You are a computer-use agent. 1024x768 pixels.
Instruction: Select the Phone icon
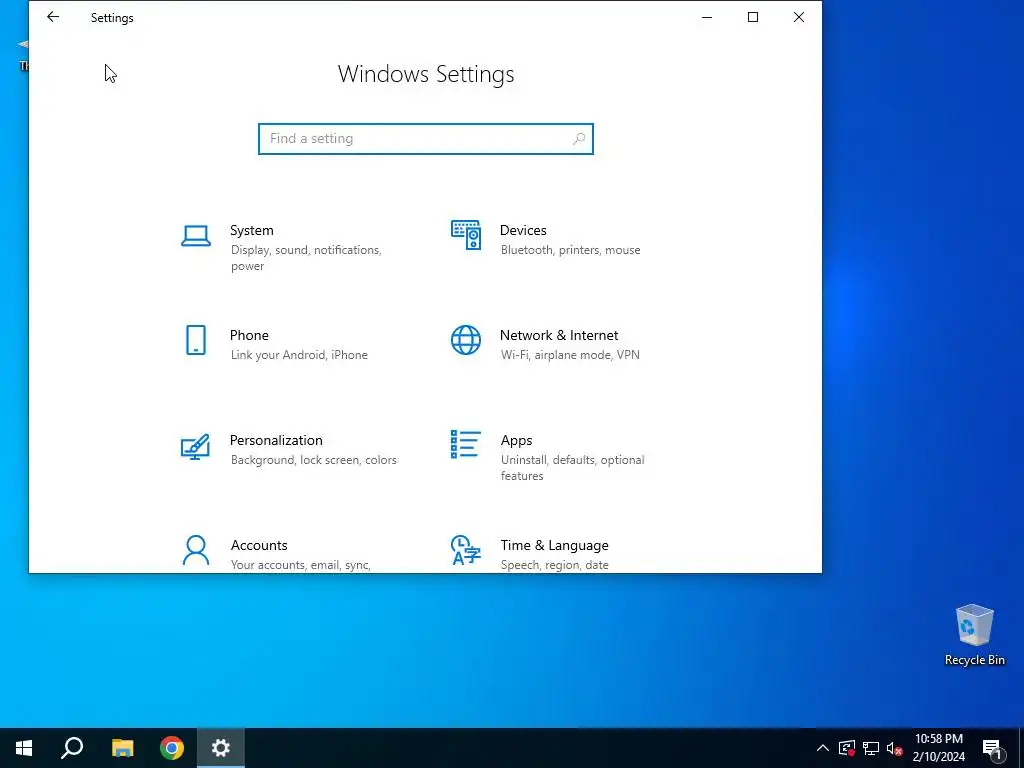click(x=196, y=340)
